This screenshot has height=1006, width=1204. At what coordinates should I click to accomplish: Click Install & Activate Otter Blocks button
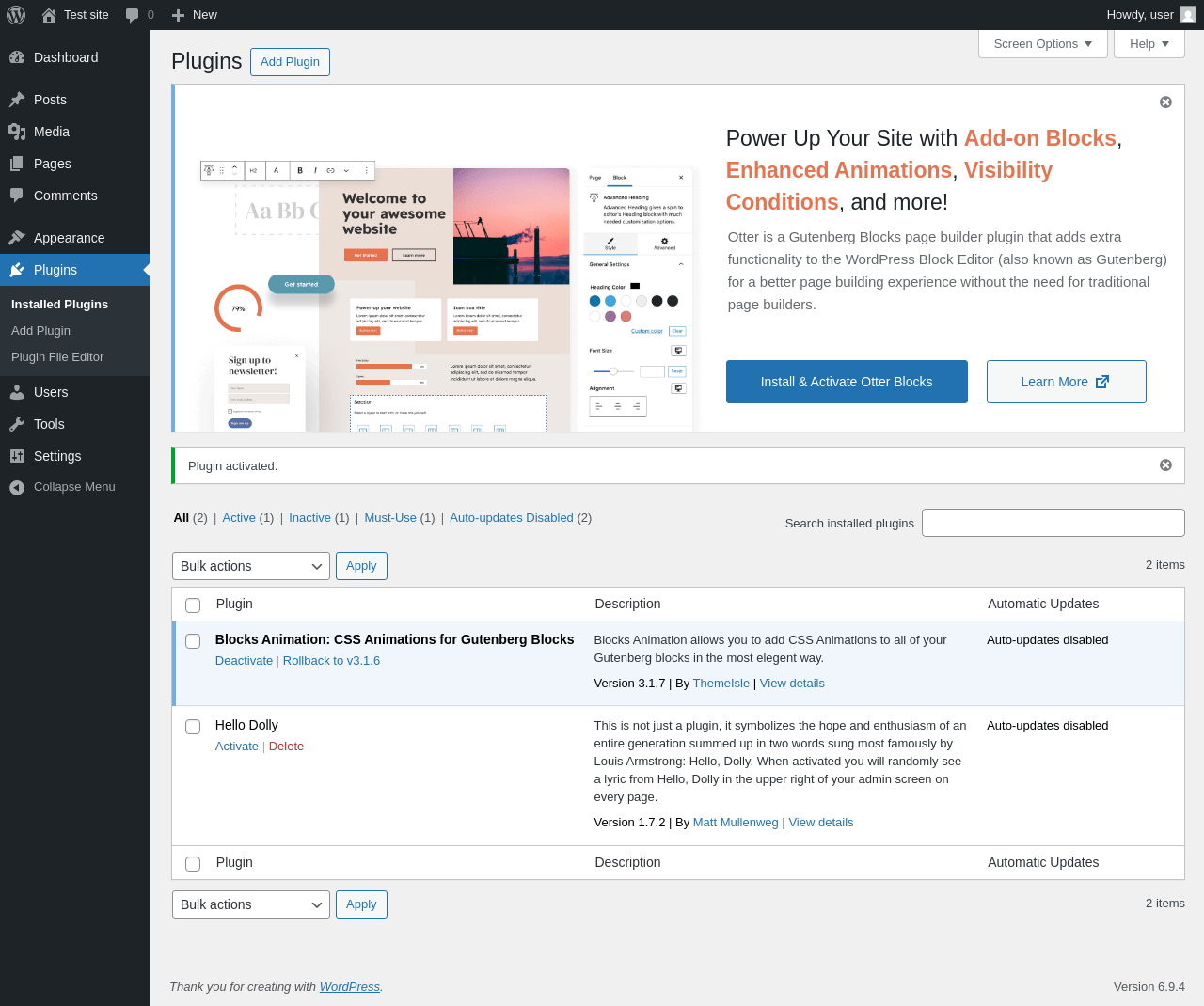point(847,382)
